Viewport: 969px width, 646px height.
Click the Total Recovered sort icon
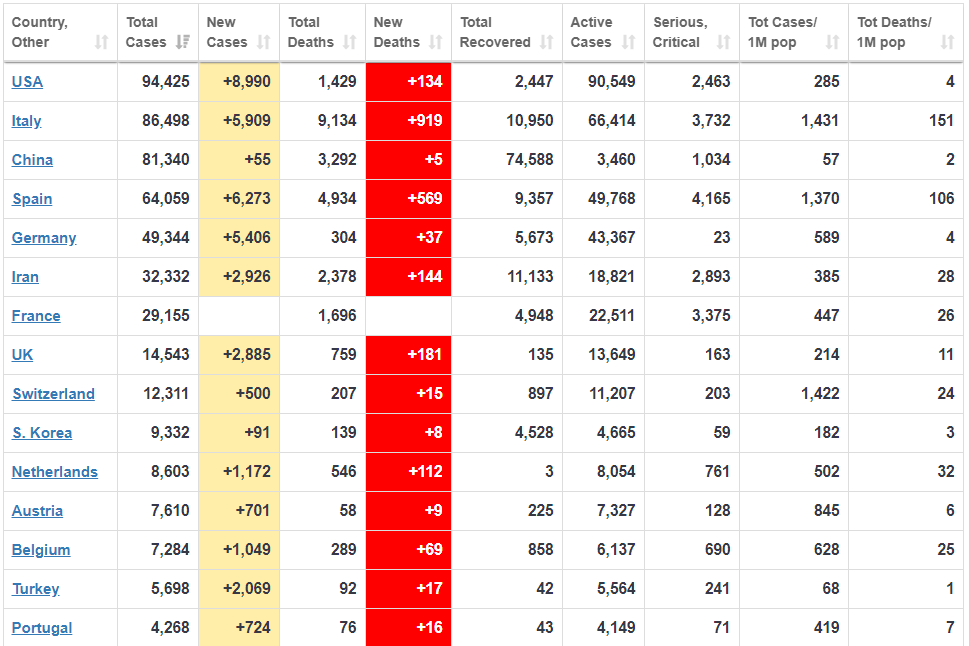coord(547,42)
